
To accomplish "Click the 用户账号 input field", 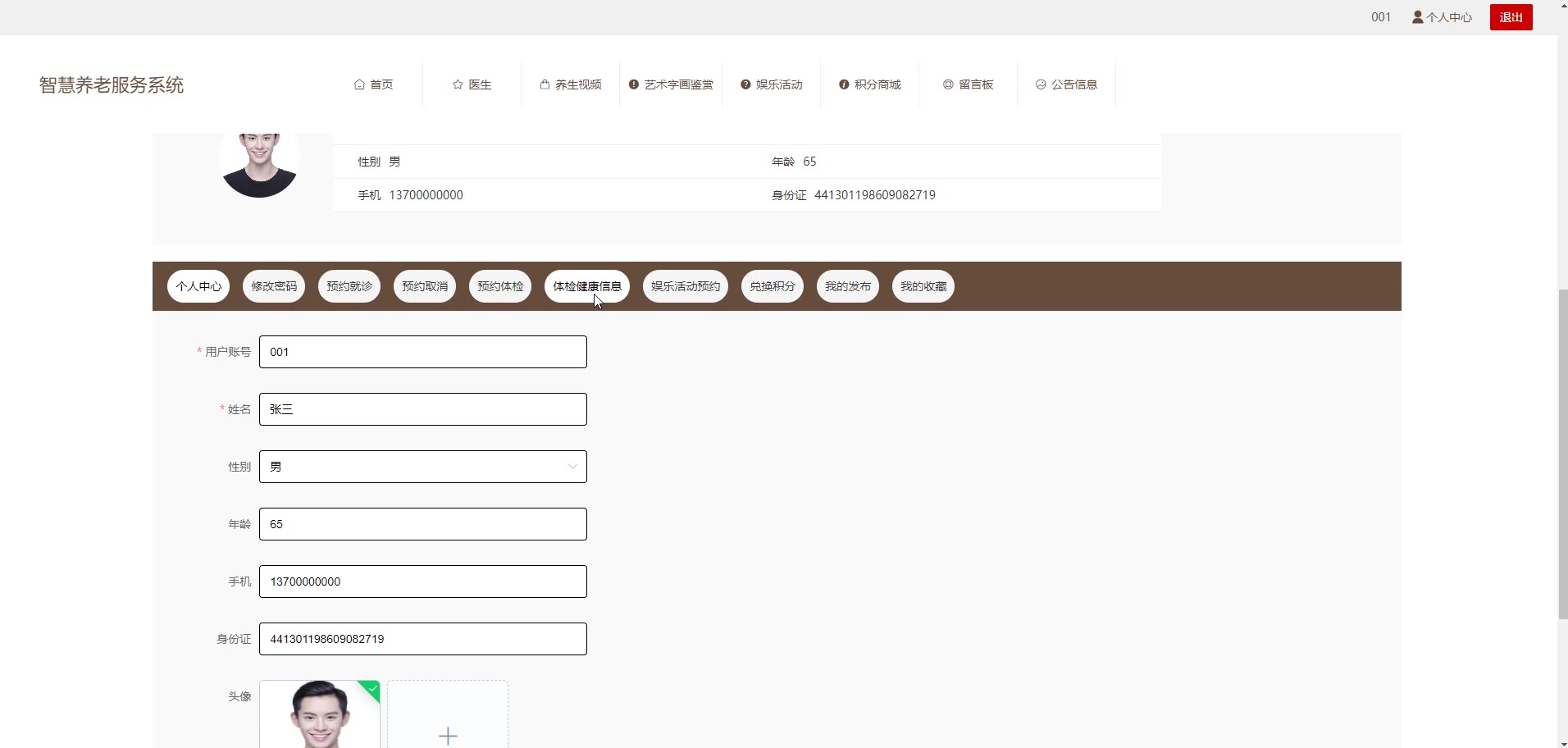I will point(423,352).
